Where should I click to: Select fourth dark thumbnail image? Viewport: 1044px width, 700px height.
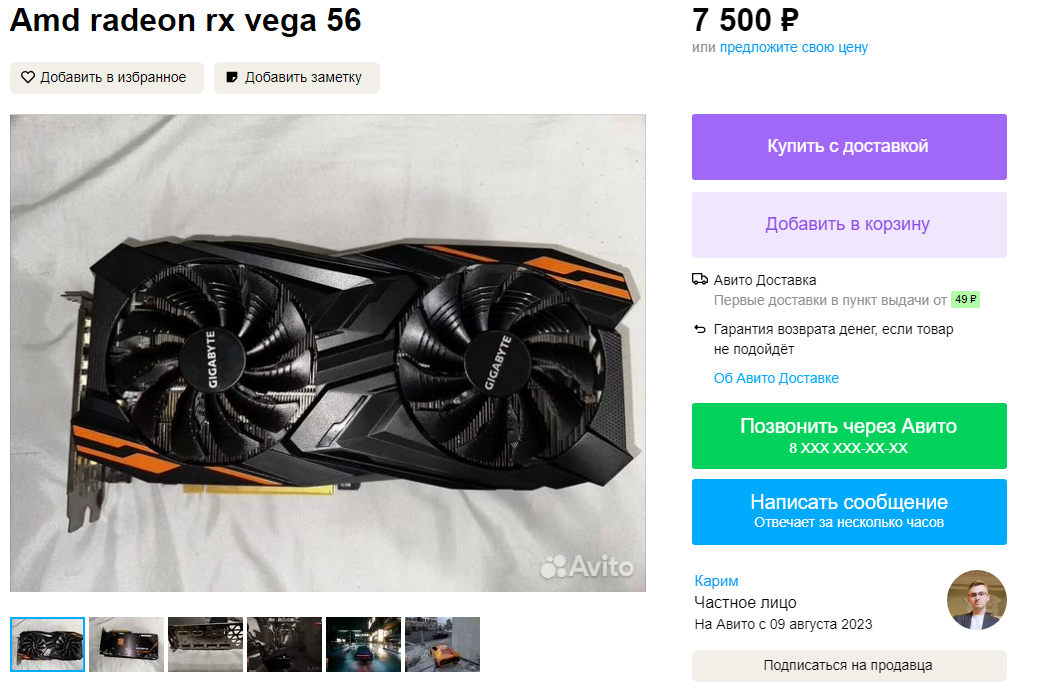(x=284, y=644)
